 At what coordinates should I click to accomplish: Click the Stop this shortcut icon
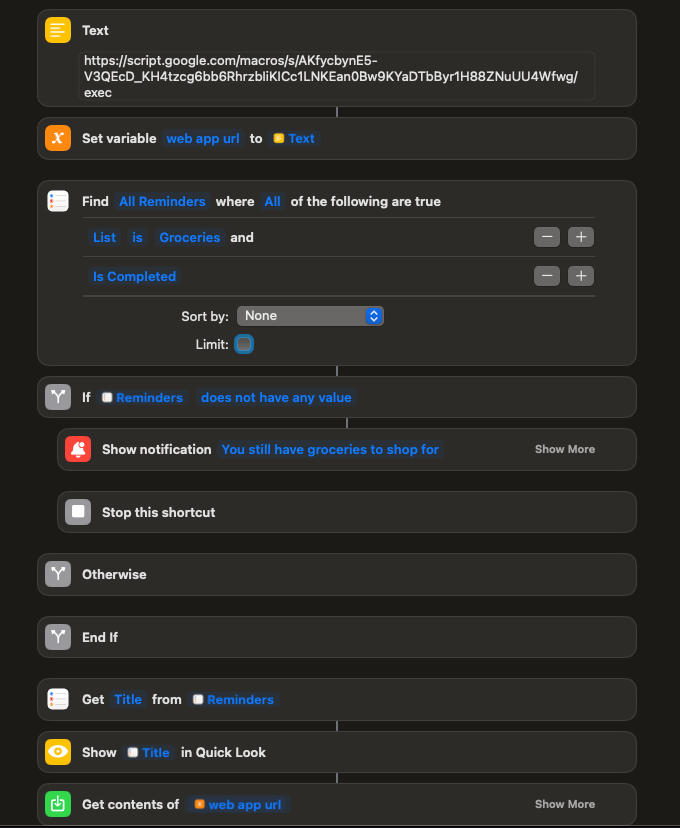click(x=78, y=512)
